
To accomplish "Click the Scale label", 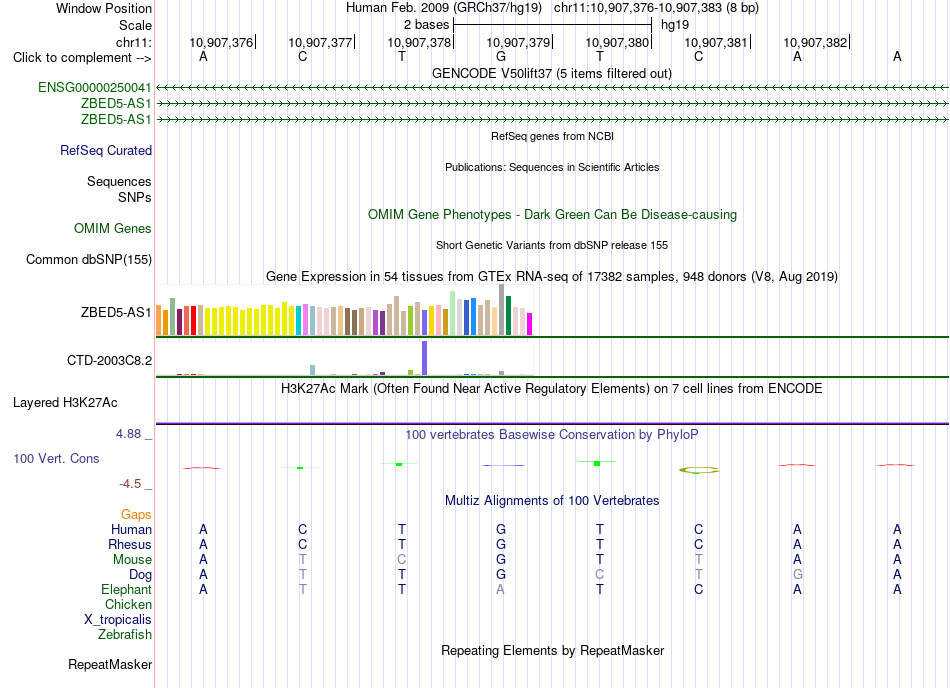I will click(135, 25).
